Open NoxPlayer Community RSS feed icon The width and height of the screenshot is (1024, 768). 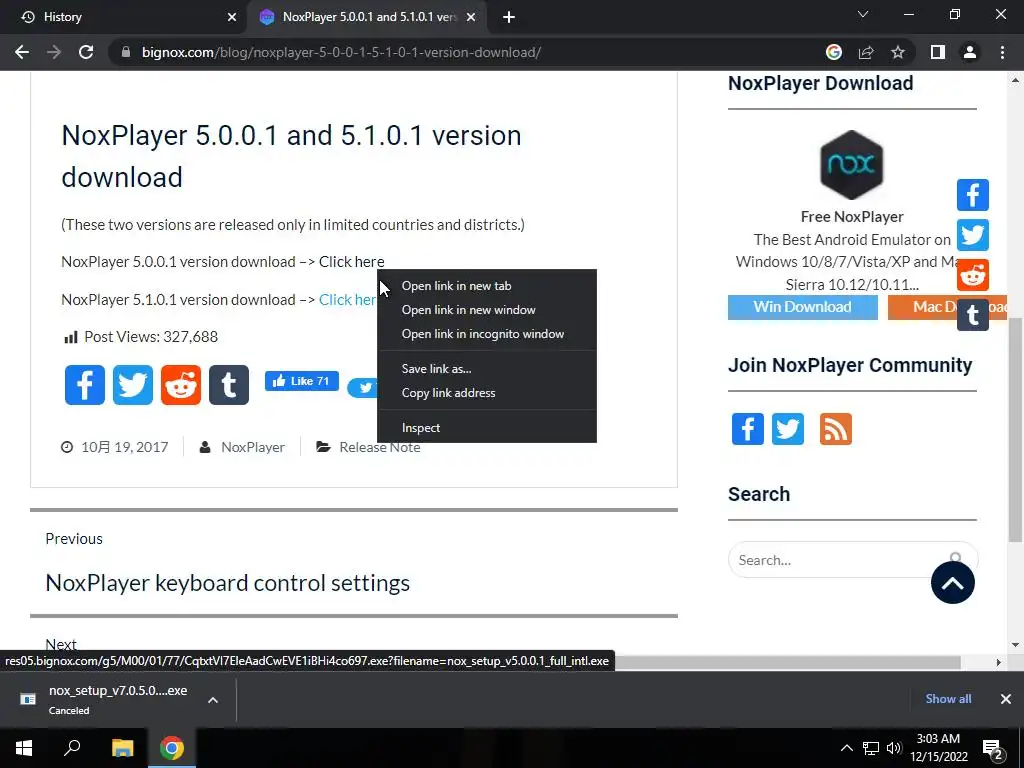tap(836, 429)
